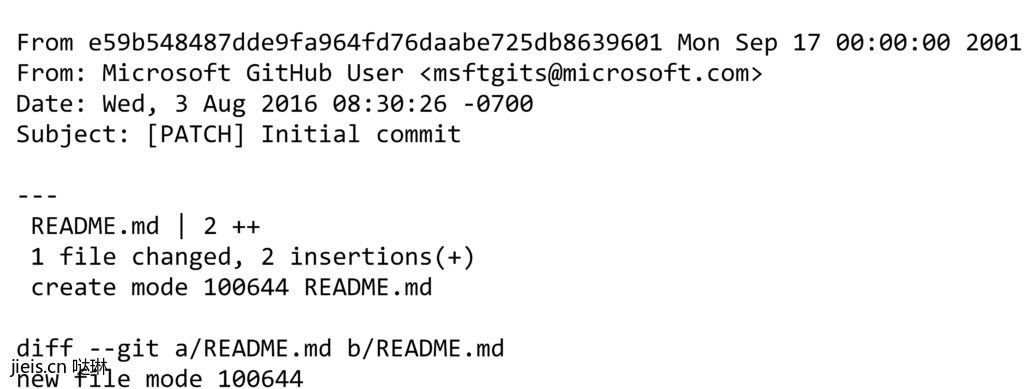Click the '2 ++' change count
Viewport: 1024px width, 389px height.
(x=232, y=226)
